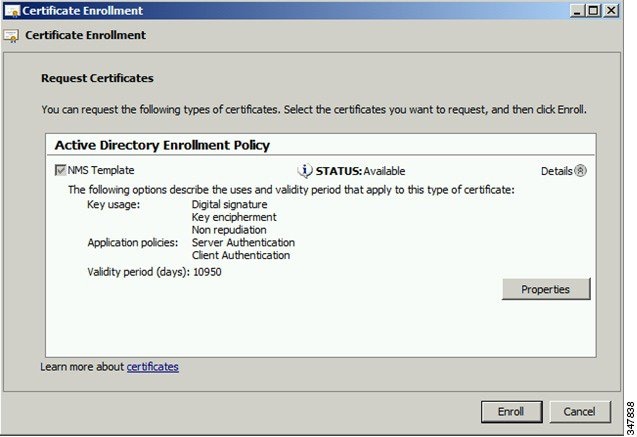This screenshot has height=437, width=637.
Task: Select the Key encipherment entry
Action: [x=234, y=217]
